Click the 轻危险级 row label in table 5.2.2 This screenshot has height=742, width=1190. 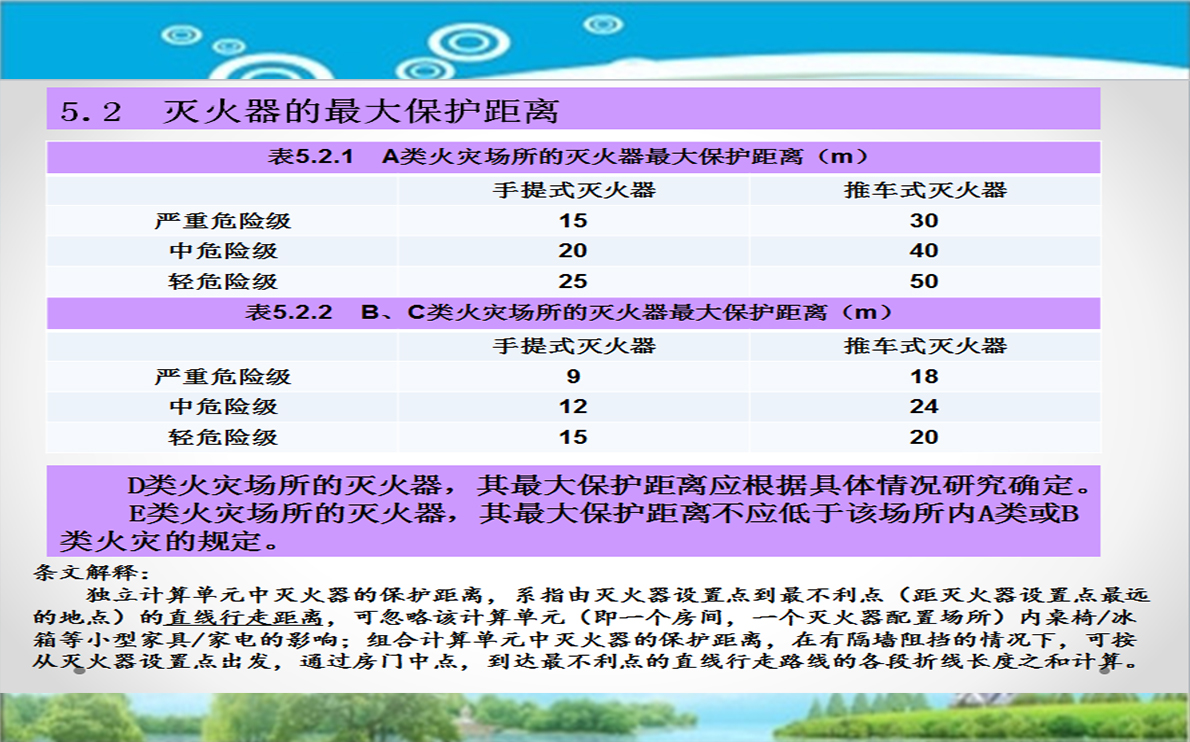tap(223, 437)
